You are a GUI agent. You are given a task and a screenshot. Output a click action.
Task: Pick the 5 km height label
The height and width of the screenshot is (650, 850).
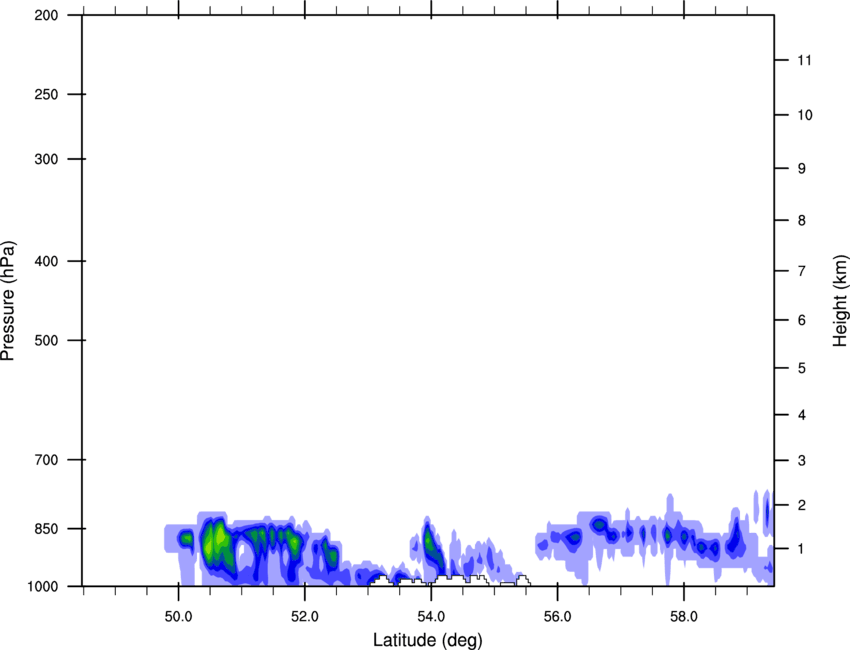point(802,368)
